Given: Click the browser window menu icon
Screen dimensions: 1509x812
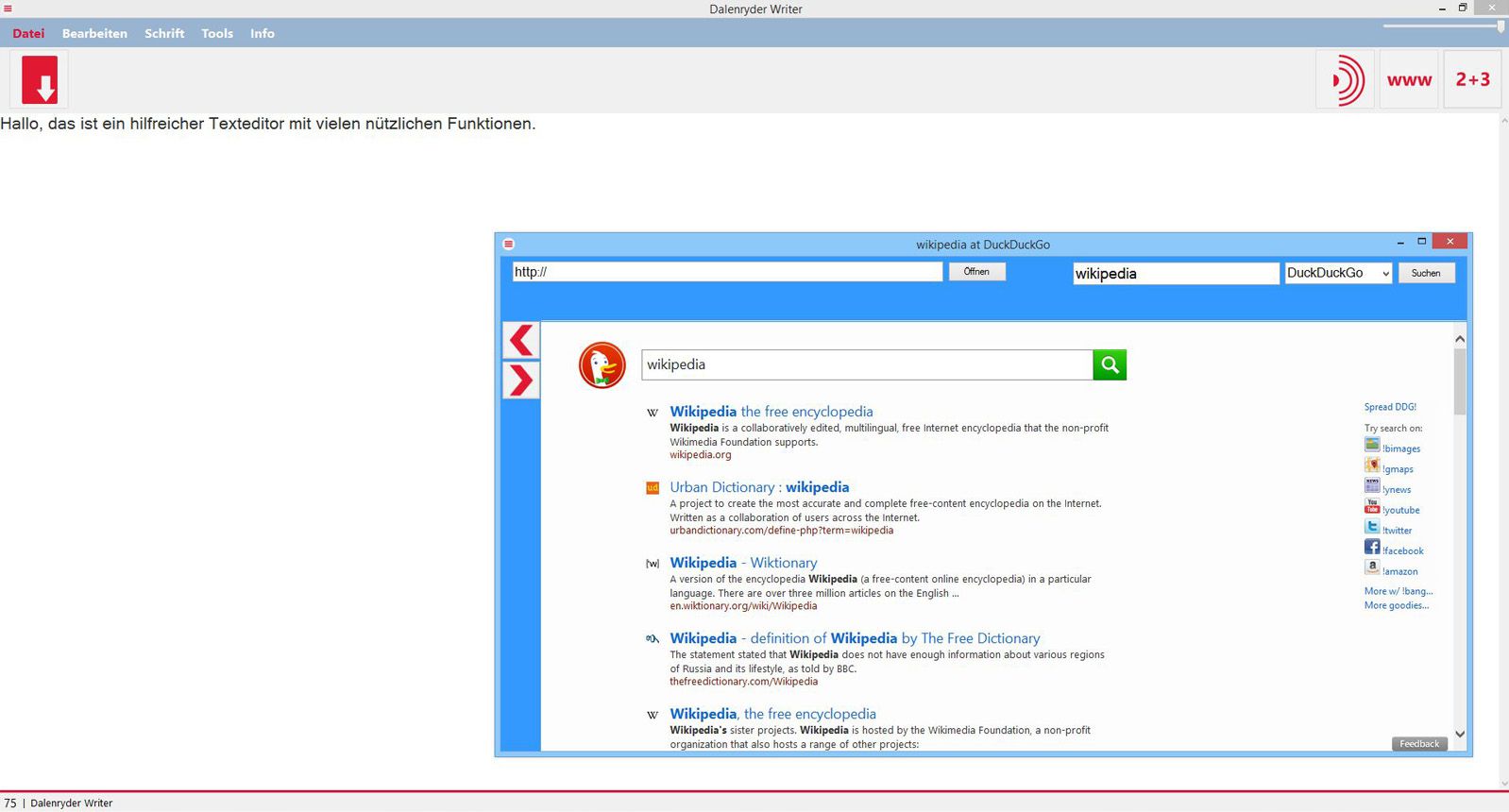Looking at the screenshot, I should 508,245.
